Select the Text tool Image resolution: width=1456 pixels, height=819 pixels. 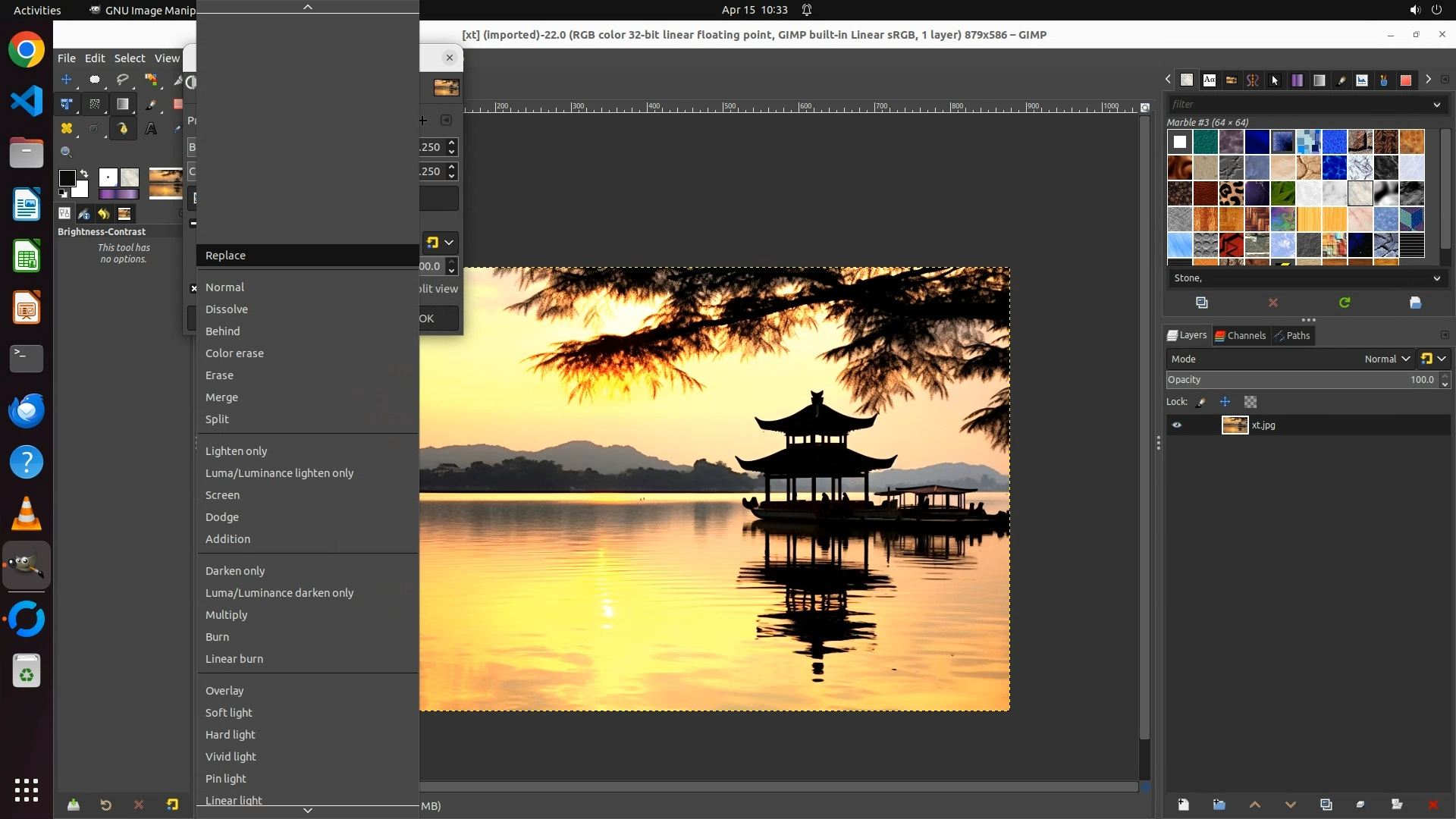point(151,129)
